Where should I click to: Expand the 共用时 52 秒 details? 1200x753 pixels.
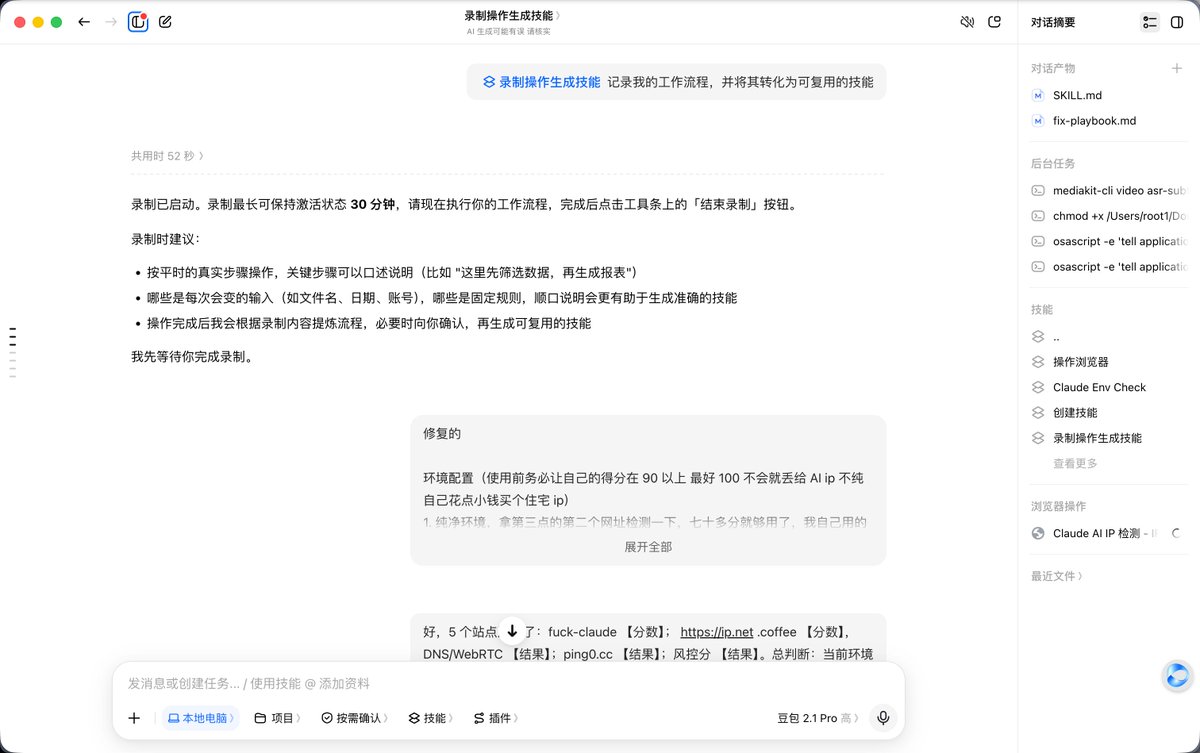click(167, 156)
